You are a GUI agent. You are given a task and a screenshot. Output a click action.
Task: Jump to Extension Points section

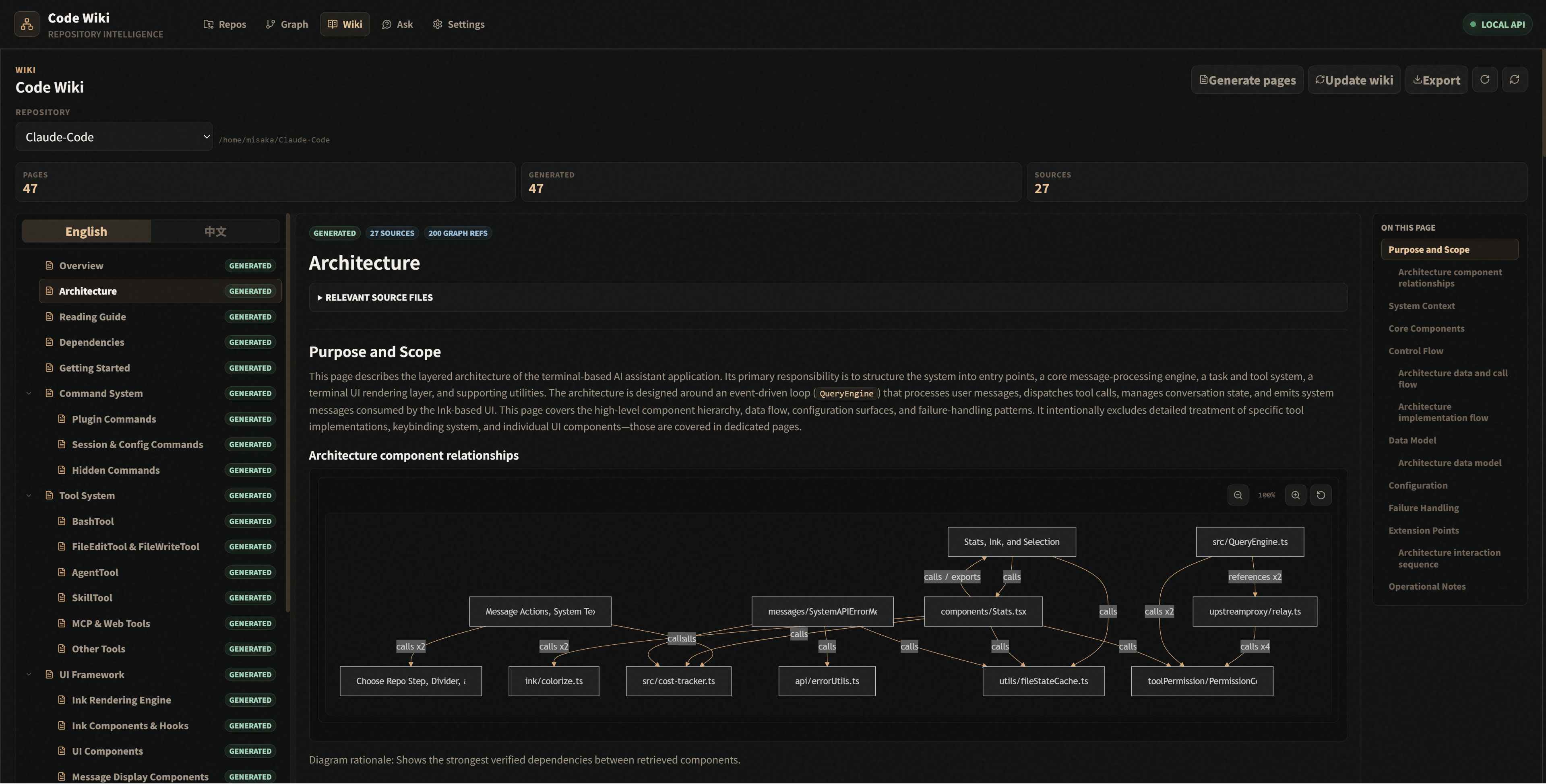(1423, 530)
